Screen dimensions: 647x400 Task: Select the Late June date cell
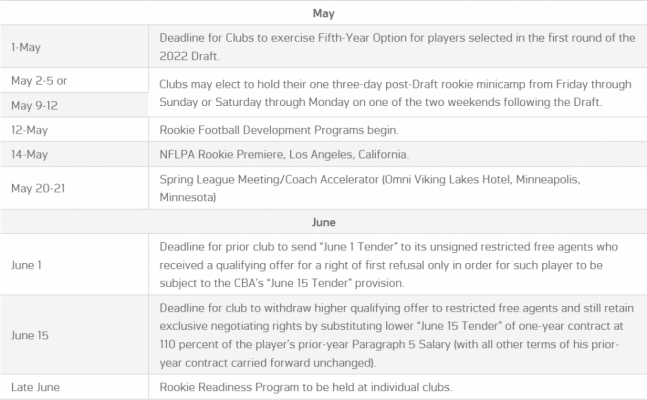click(x=74, y=387)
